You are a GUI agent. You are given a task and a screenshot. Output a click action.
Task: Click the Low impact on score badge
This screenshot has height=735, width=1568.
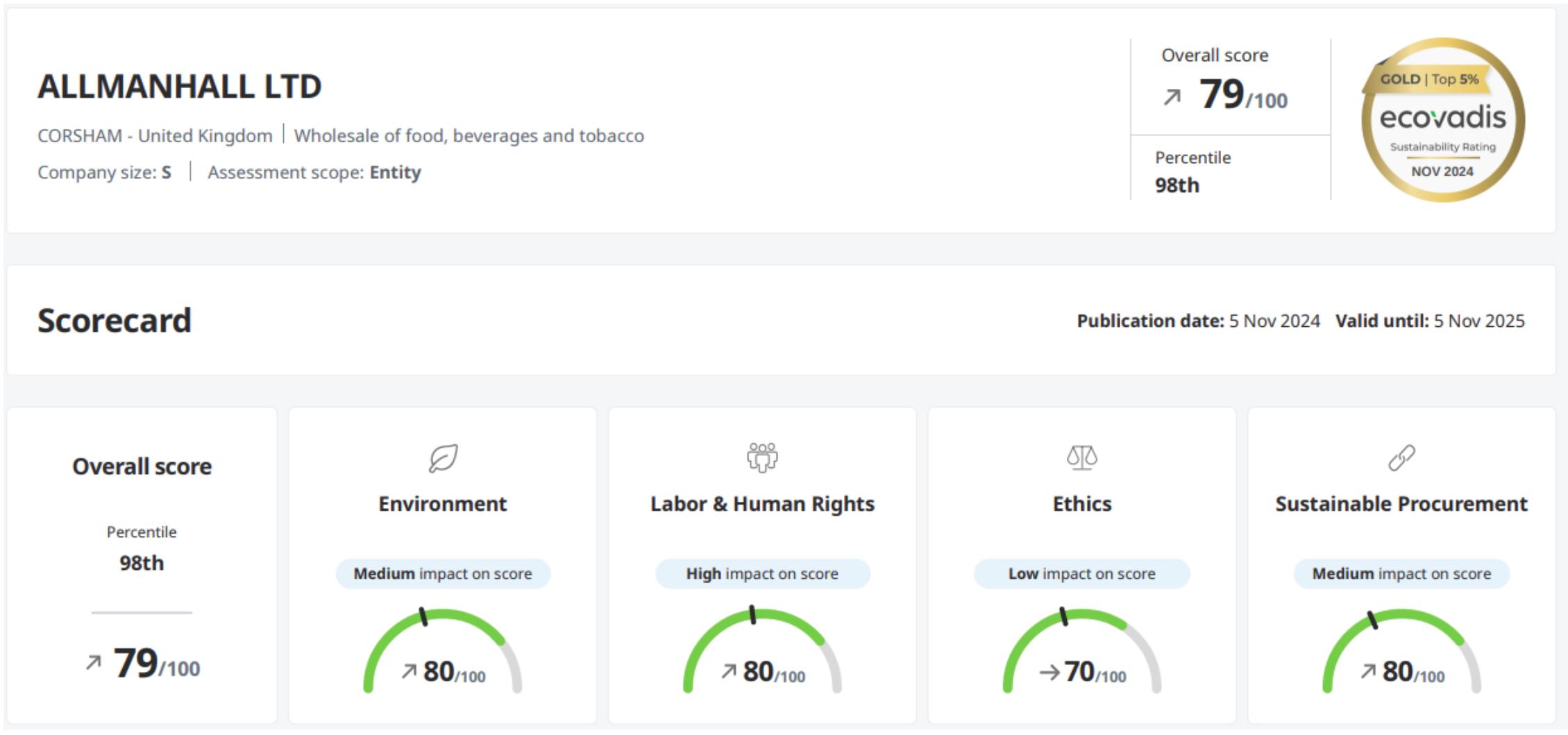click(x=1081, y=574)
